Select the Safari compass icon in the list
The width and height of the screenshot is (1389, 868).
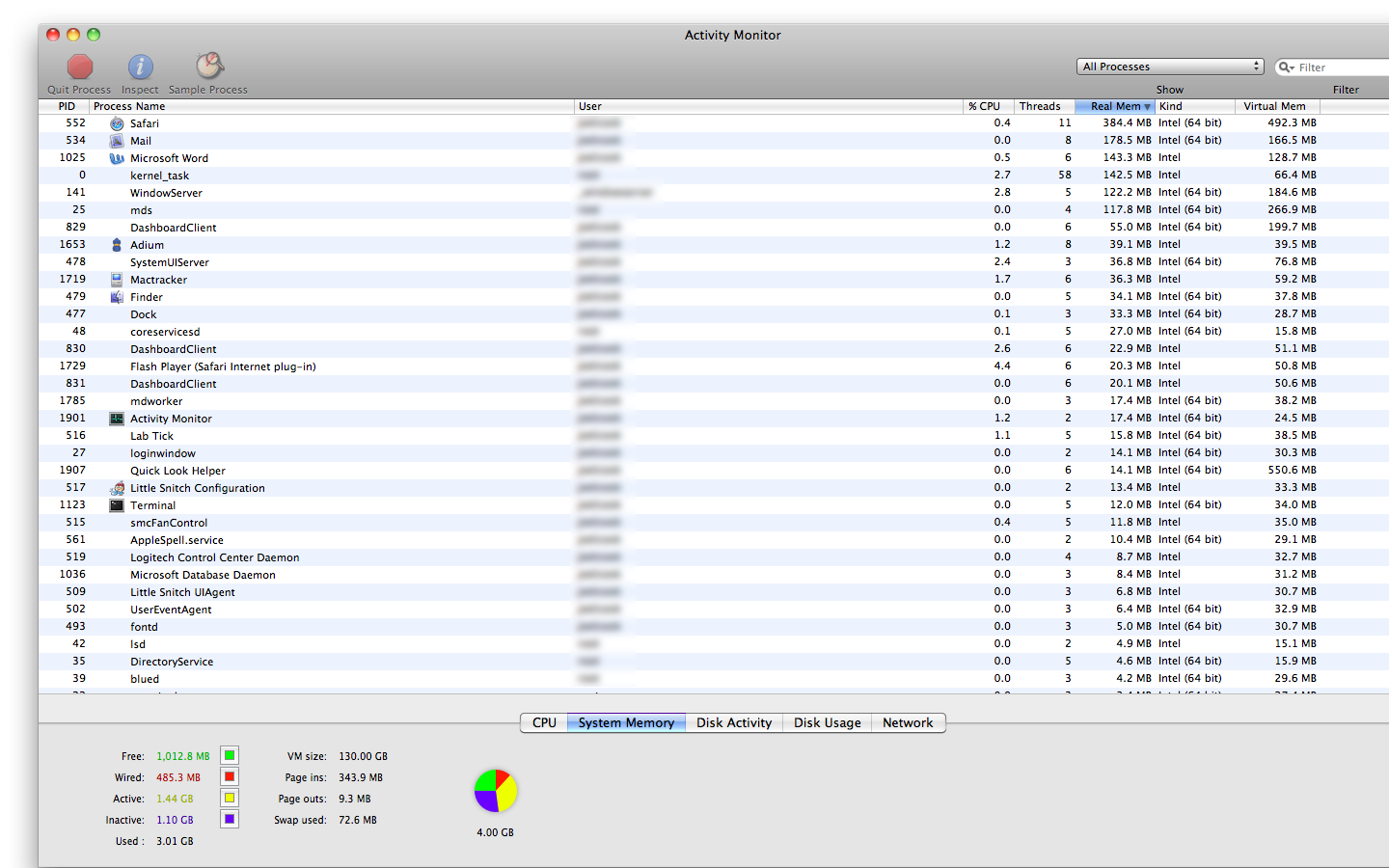[117, 123]
